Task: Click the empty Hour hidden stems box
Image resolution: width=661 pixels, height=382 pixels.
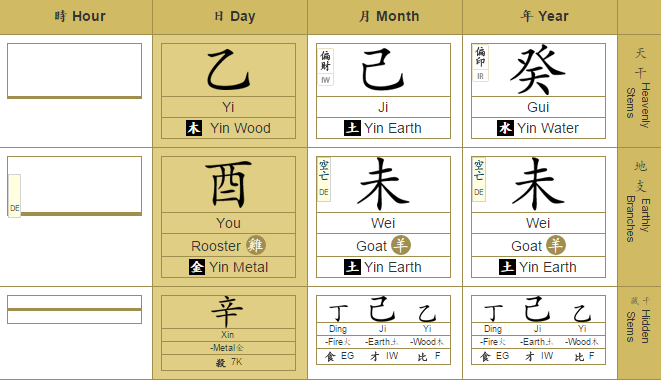Action: tap(75, 309)
